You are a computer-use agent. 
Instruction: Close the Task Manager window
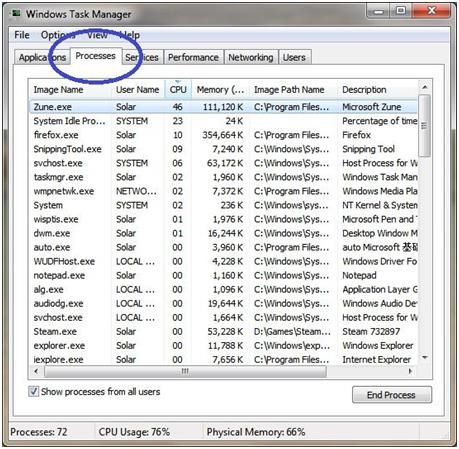coord(432,11)
